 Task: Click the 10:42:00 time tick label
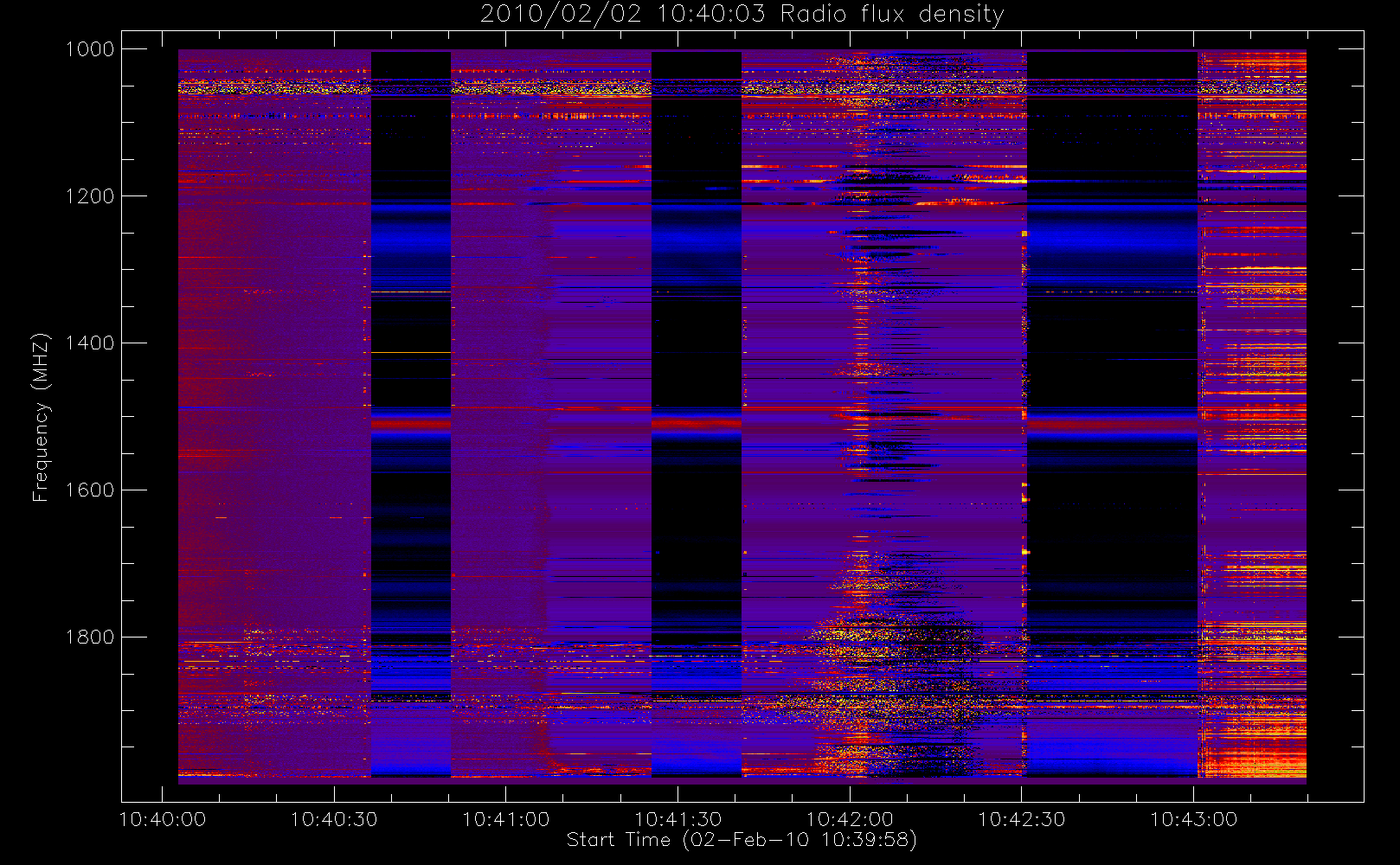850,819
